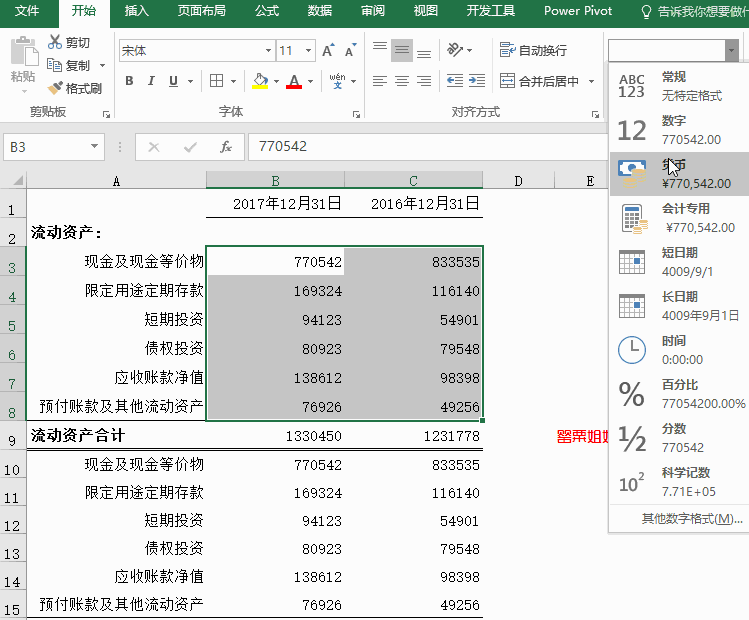Switch to the 审阅 tab
The height and width of the screenshot is (620, 749).
click(373, 11)
